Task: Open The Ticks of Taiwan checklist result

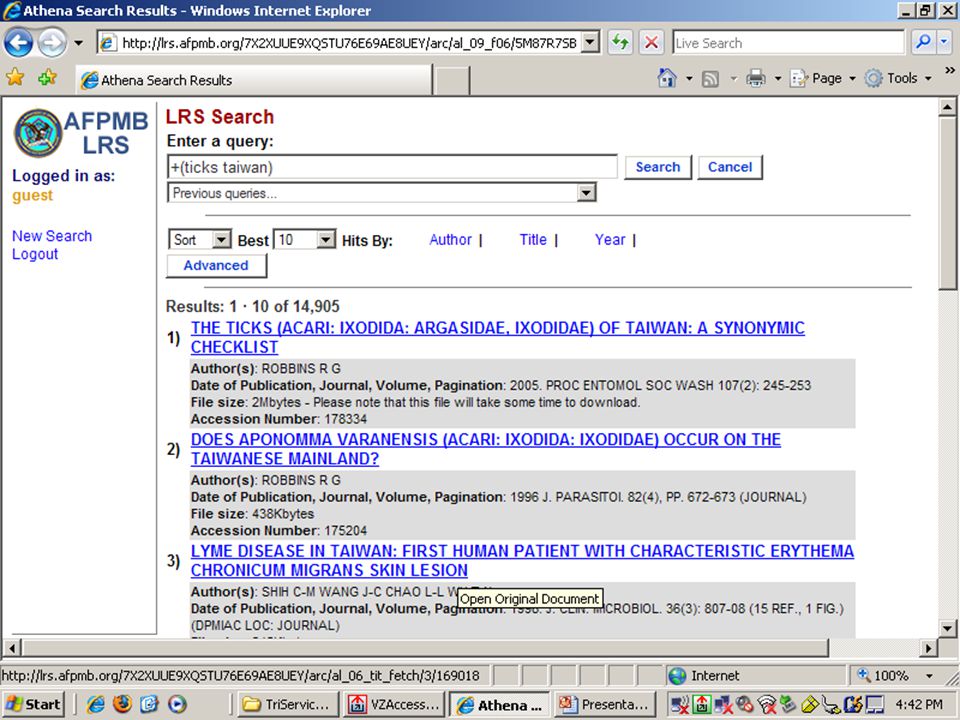Action: click(497, 337)
